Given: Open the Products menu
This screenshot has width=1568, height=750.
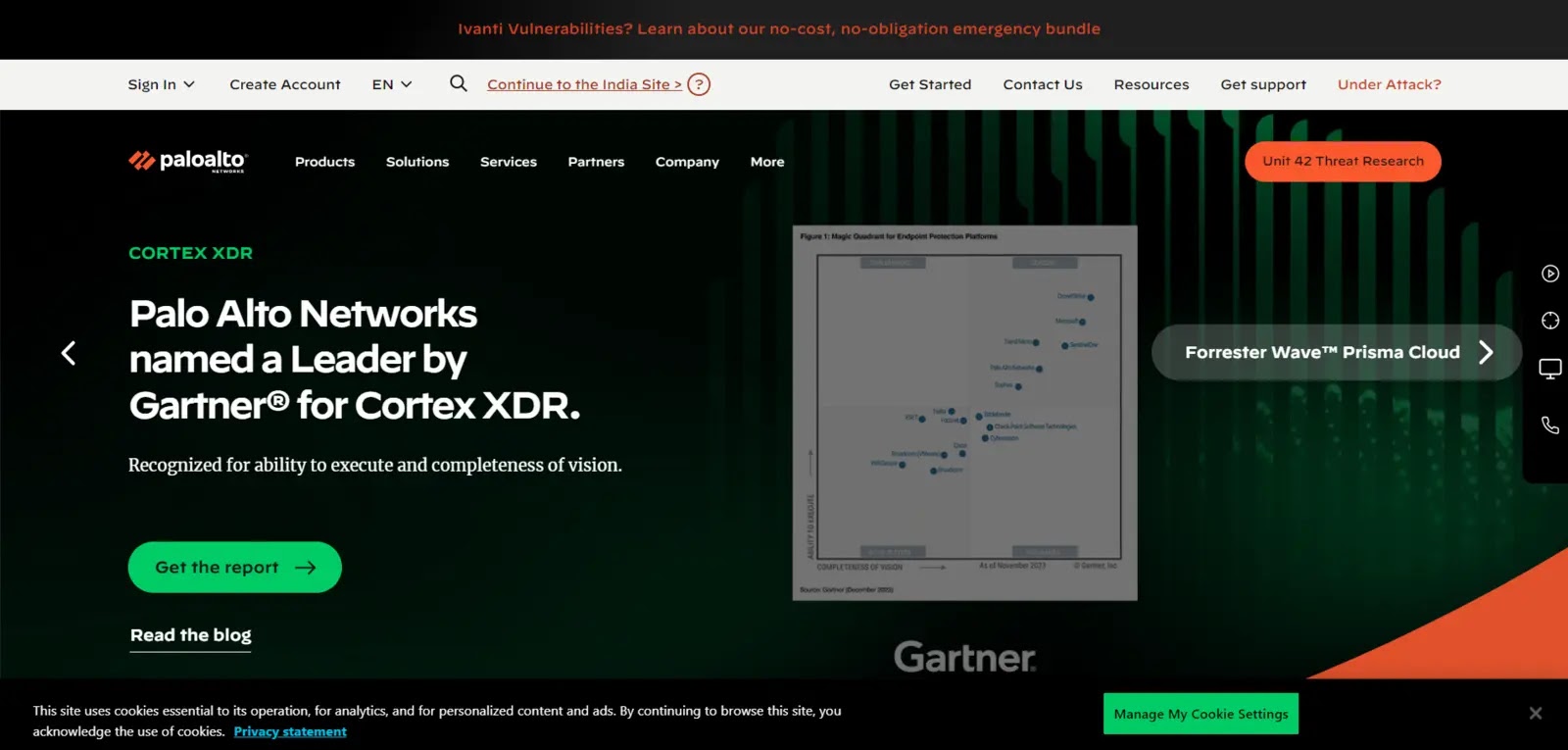Looking at the screenshot, I should pyautogui.click(x=324, y=162).
